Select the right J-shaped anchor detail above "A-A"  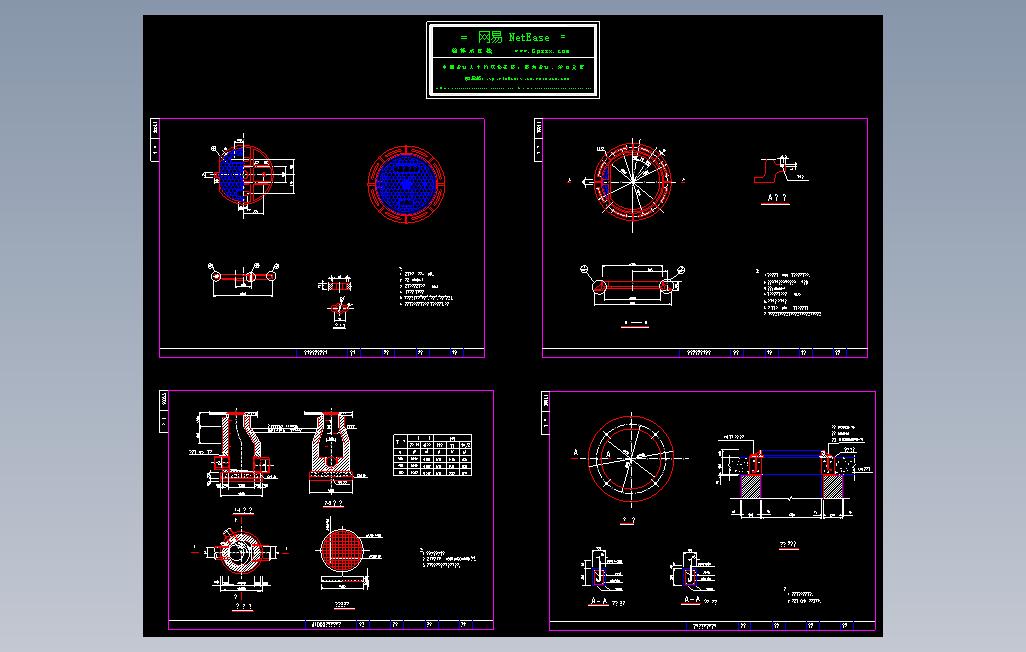[692, 569]
